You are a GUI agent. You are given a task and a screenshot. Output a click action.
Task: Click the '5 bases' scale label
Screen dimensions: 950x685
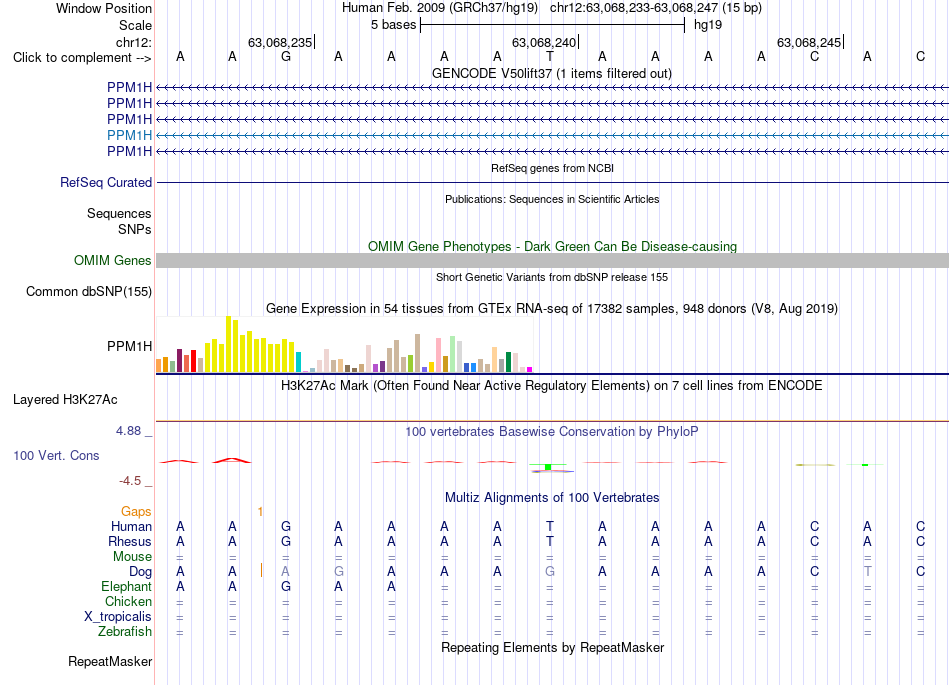point(394,25)
